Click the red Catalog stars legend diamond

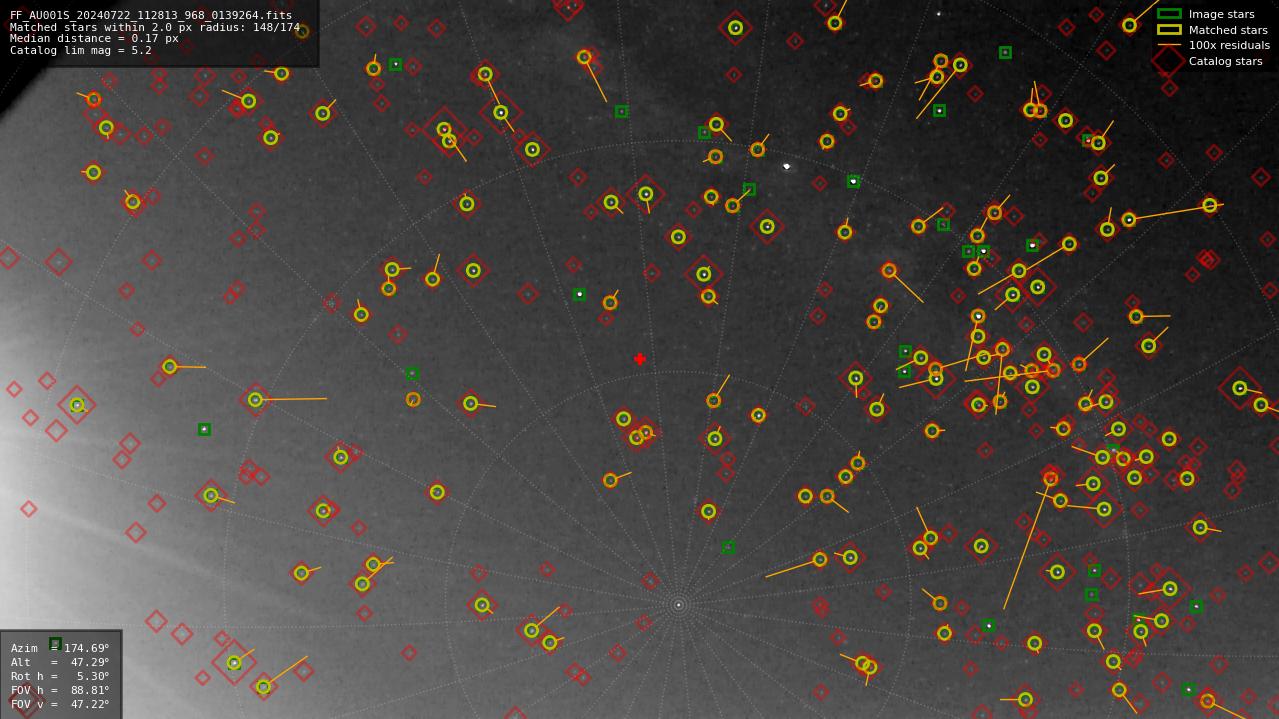click(x=1169, y=61)
